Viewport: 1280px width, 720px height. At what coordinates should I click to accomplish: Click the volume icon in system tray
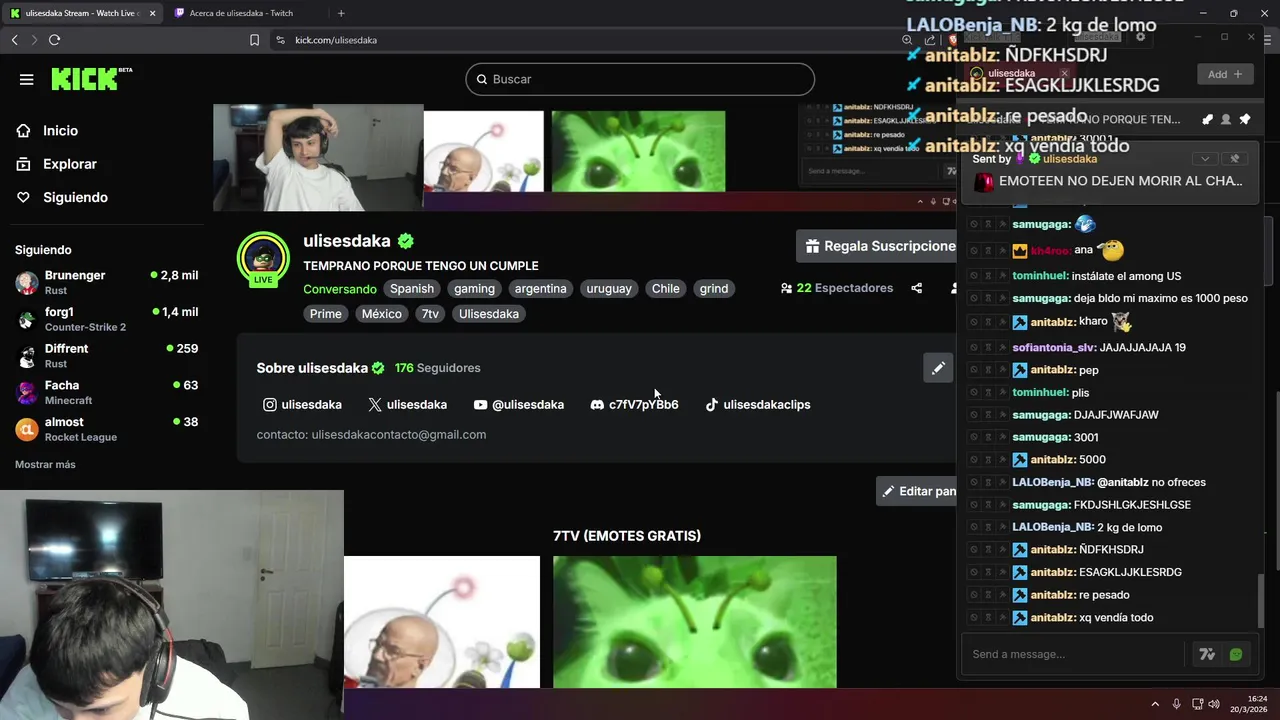coord(1214,704)
